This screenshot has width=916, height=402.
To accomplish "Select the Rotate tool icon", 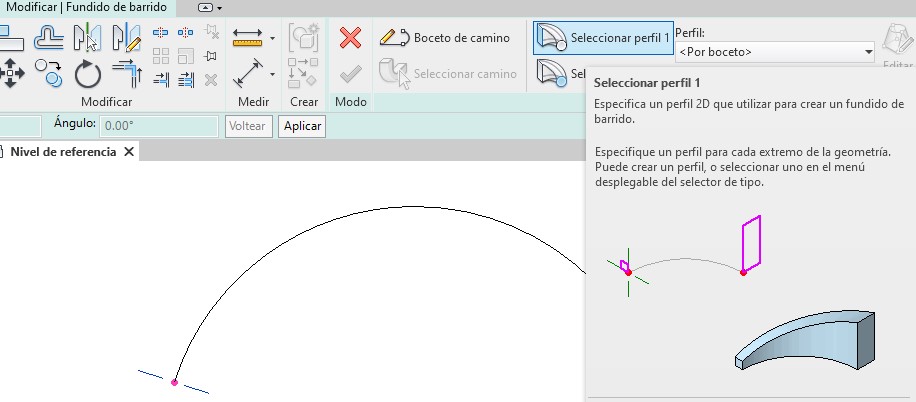I will pyautogui.click(x=88, y=74).
